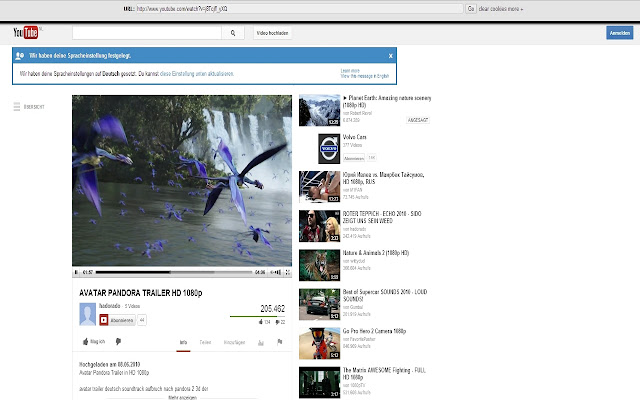640x400 pixels.
Task: Click the 'Best of Supercar SOUNDS' title
Action: [x=385, y=296]
